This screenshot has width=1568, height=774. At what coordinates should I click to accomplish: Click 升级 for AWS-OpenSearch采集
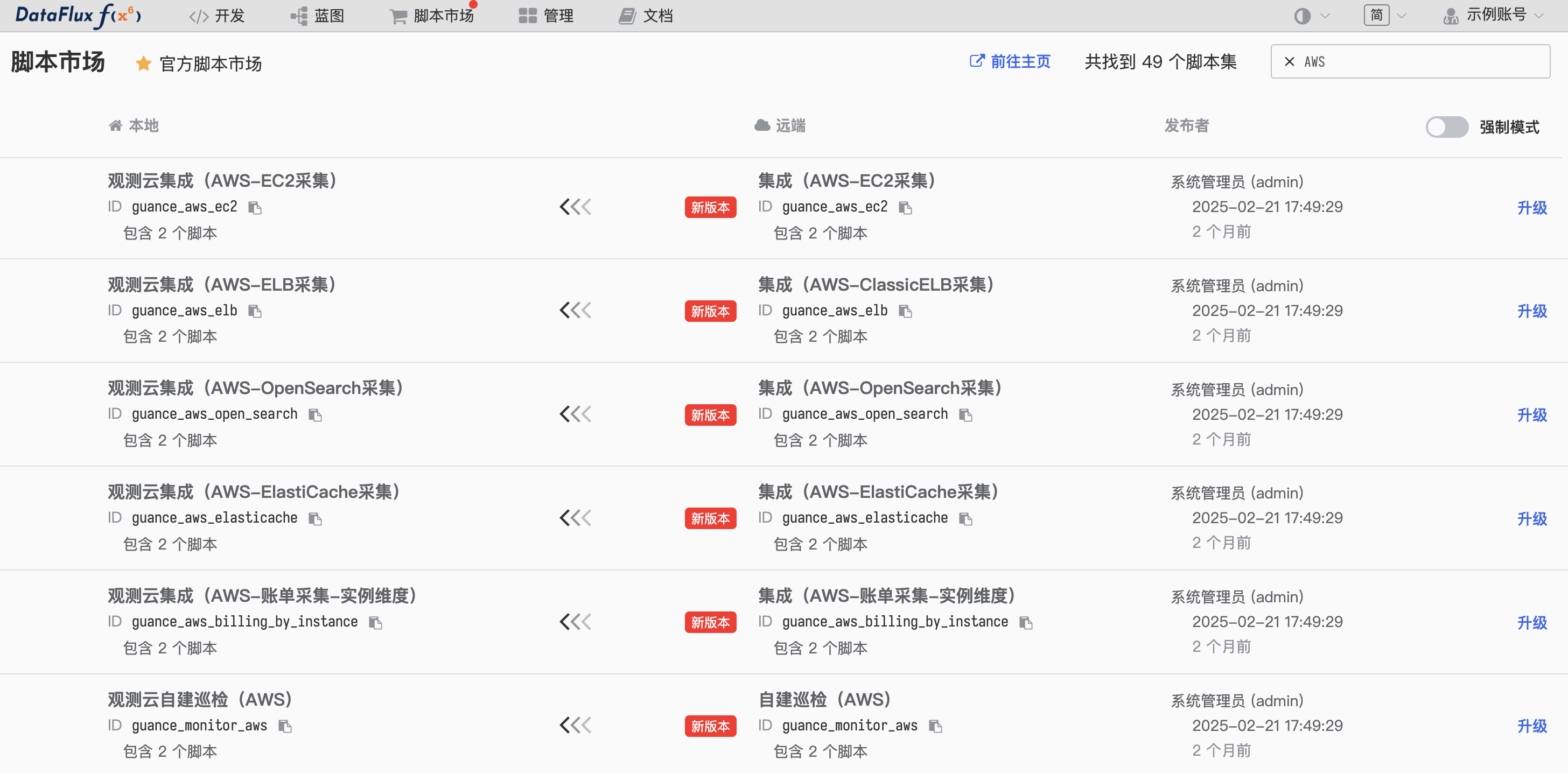click(x=1532, y=416)
